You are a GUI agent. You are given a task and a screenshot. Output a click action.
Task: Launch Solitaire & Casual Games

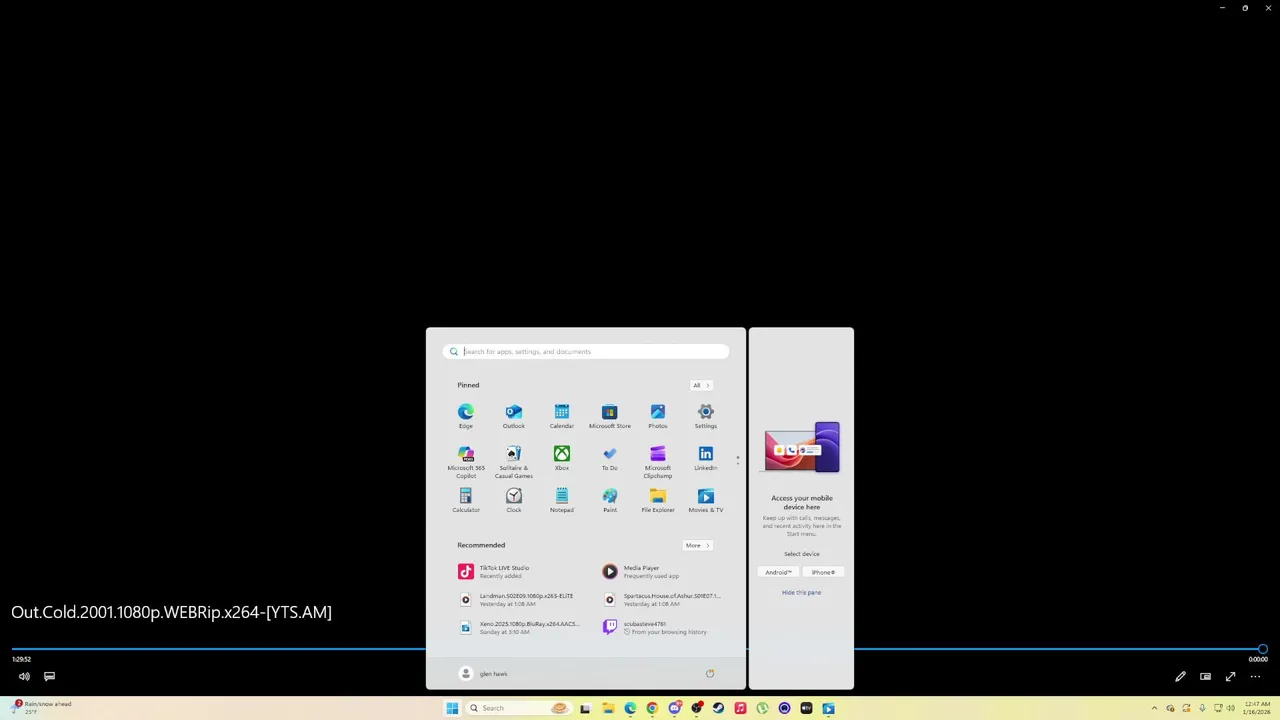514,461
